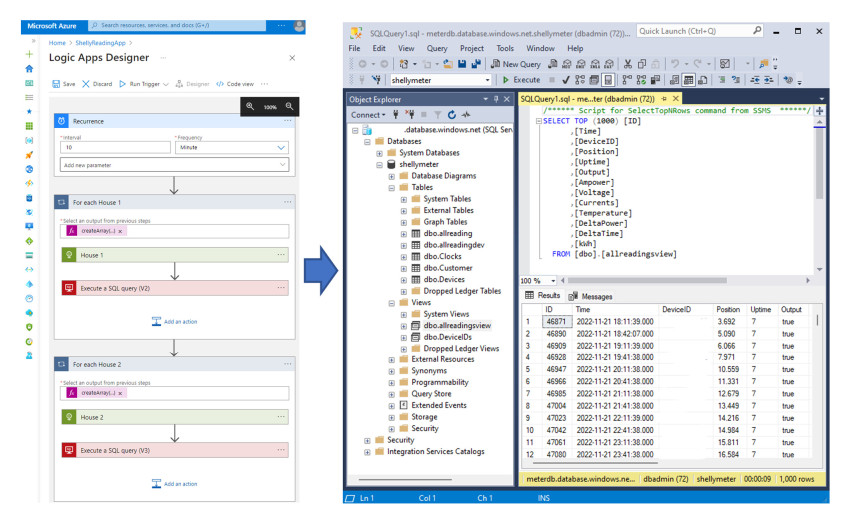This screenshot has width=862, height=519.
Task: Expand the dbo.Customer table node
Action: (x=404, y=268)
